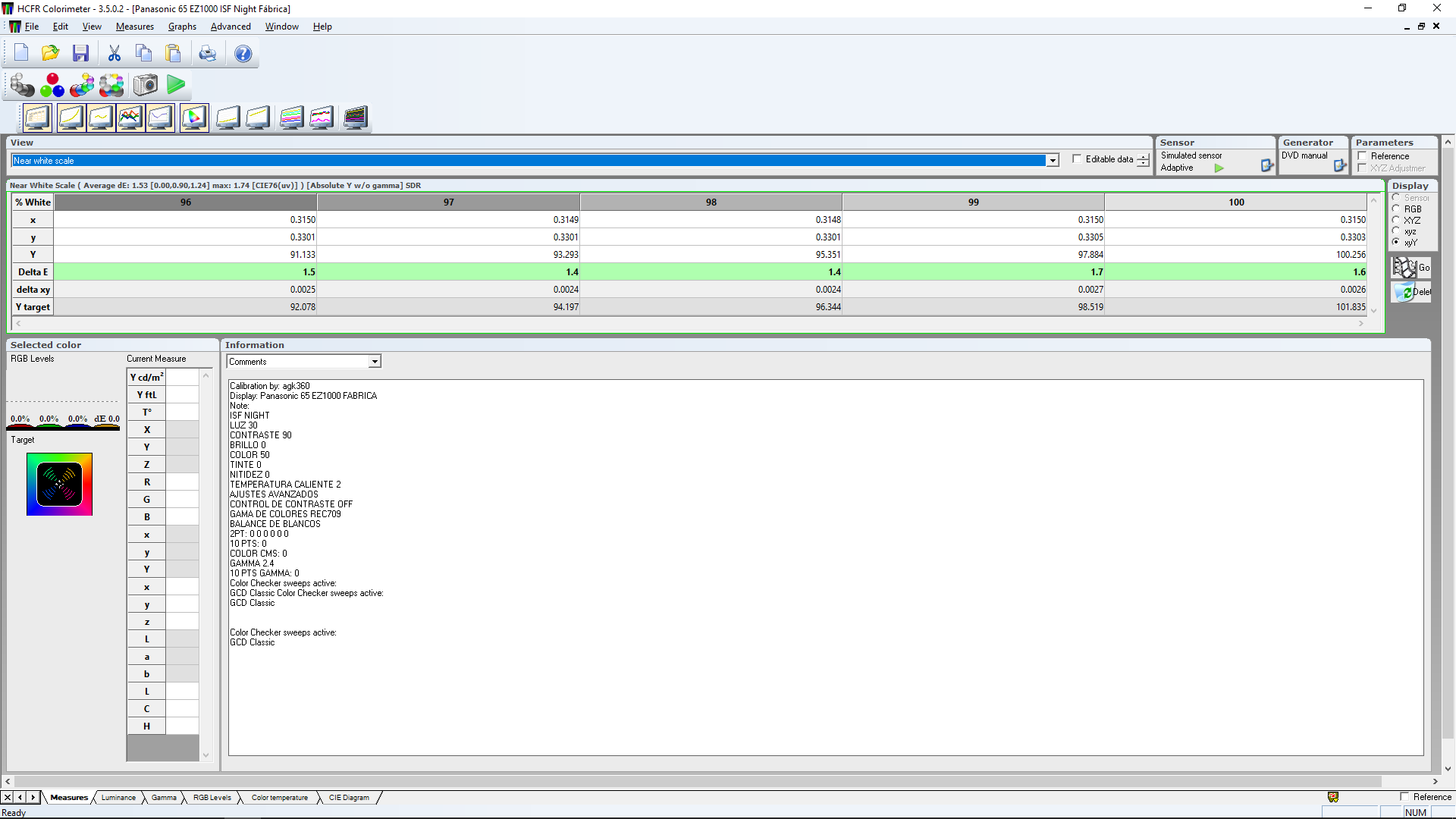Select the RGB display radio button
The height and width of the screenshot is (819, 1456).
[x=1396, y=209]
